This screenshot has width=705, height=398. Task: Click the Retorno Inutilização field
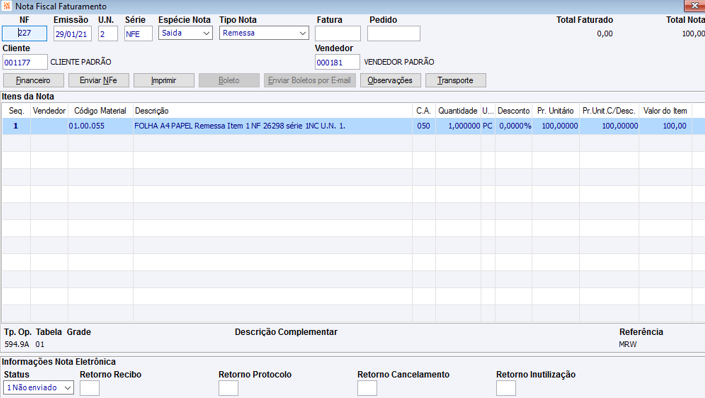click(x=506, y=388)
